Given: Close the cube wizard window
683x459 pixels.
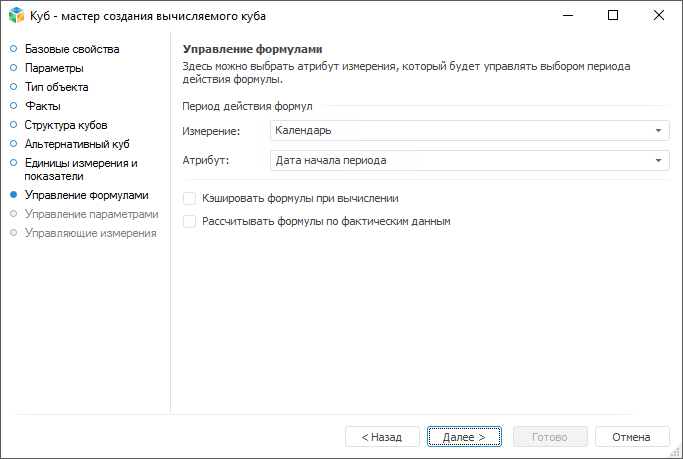Looking at the screenshot, I should tap(659, 15).
